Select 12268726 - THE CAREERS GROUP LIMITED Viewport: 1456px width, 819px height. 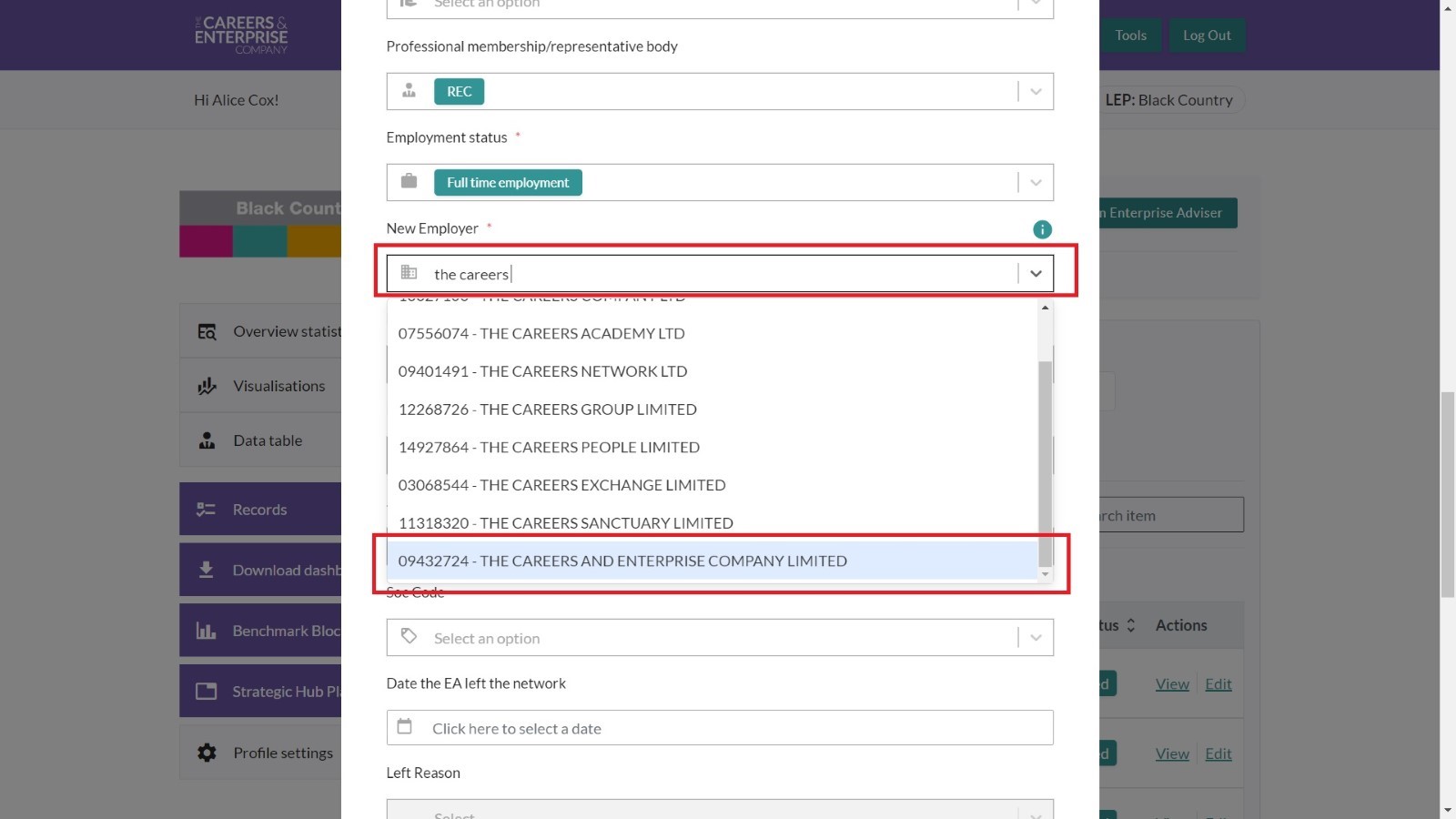click(x=713, y=409)
